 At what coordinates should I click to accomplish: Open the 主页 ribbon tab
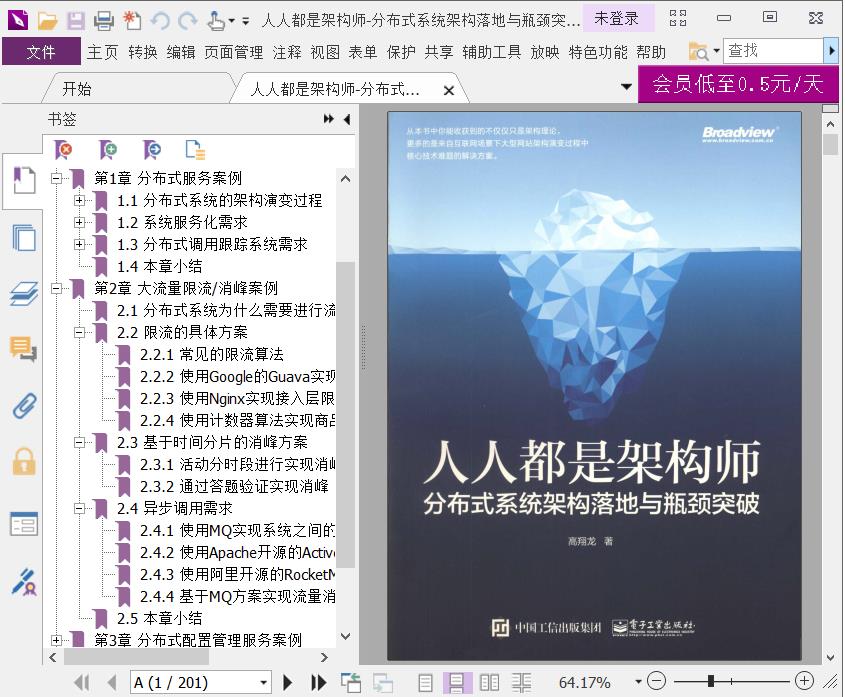click(x=102, y=52)
